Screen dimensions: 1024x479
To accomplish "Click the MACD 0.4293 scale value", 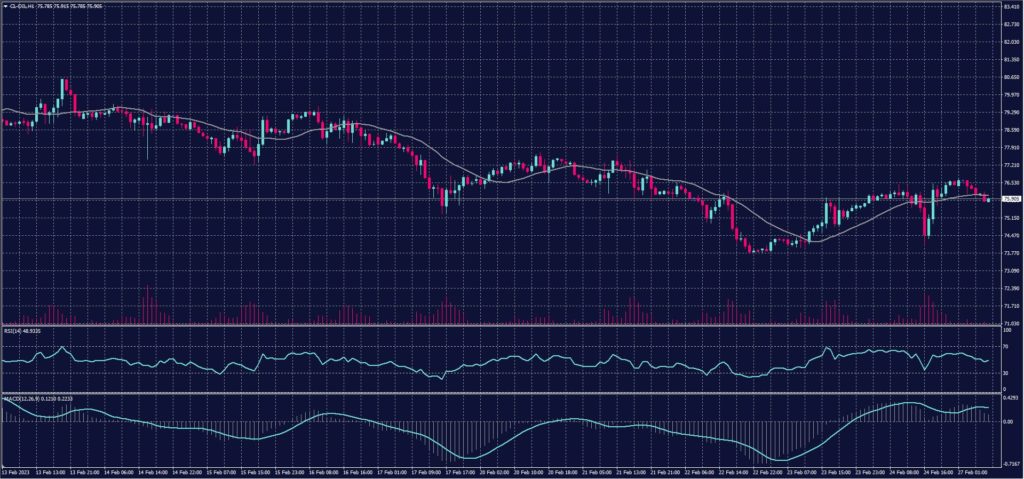I will click(1010, 400).
